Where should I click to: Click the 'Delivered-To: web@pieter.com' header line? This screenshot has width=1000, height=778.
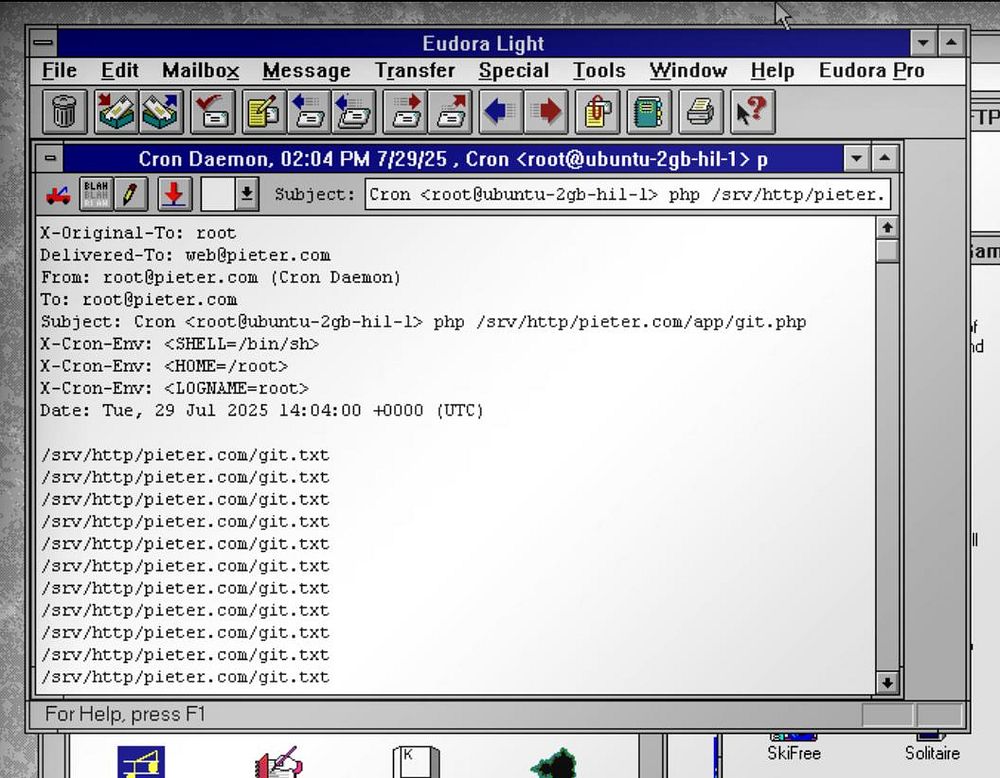(x=185, y=255)
